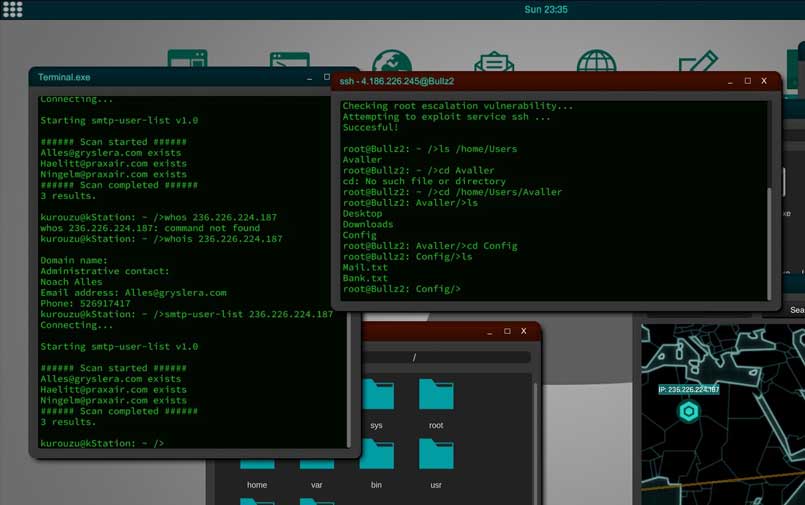The height and width of the screenshot is (505, 805).
Task: Click 'command not found' error line
Action: click(150, 228)
